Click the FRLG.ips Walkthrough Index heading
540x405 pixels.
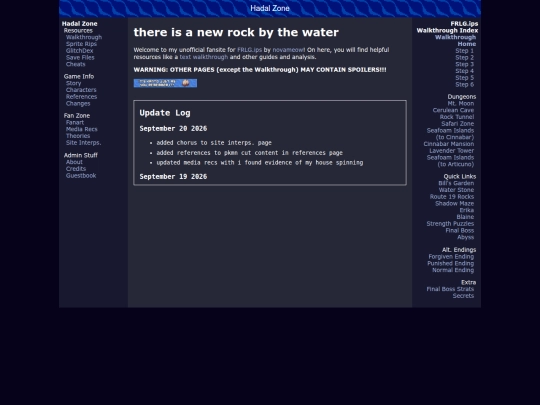447,27
